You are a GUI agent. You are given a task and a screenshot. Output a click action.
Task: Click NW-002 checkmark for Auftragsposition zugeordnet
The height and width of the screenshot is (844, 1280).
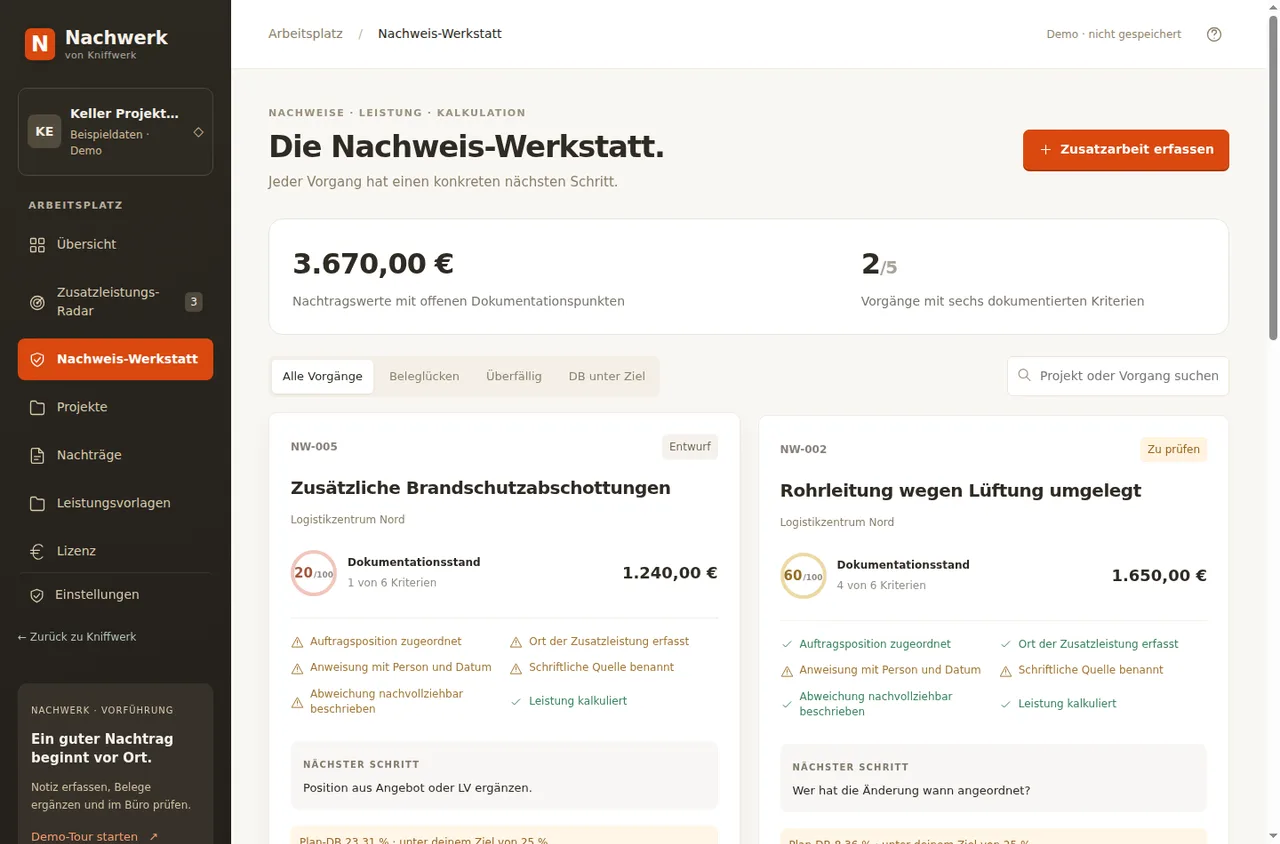pyautogui.click(x=786, y=645)
